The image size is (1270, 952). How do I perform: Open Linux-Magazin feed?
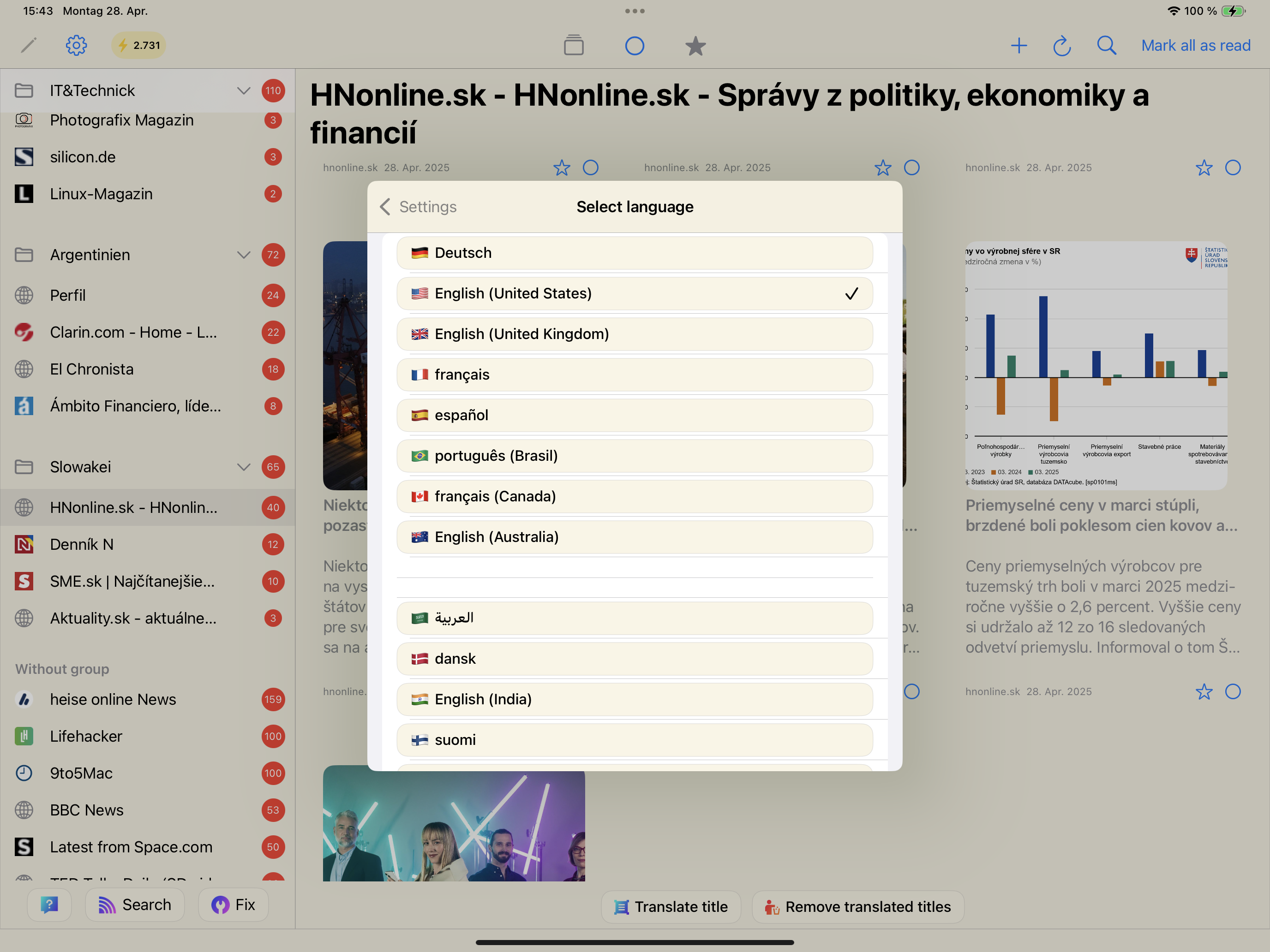coord(148,194)
